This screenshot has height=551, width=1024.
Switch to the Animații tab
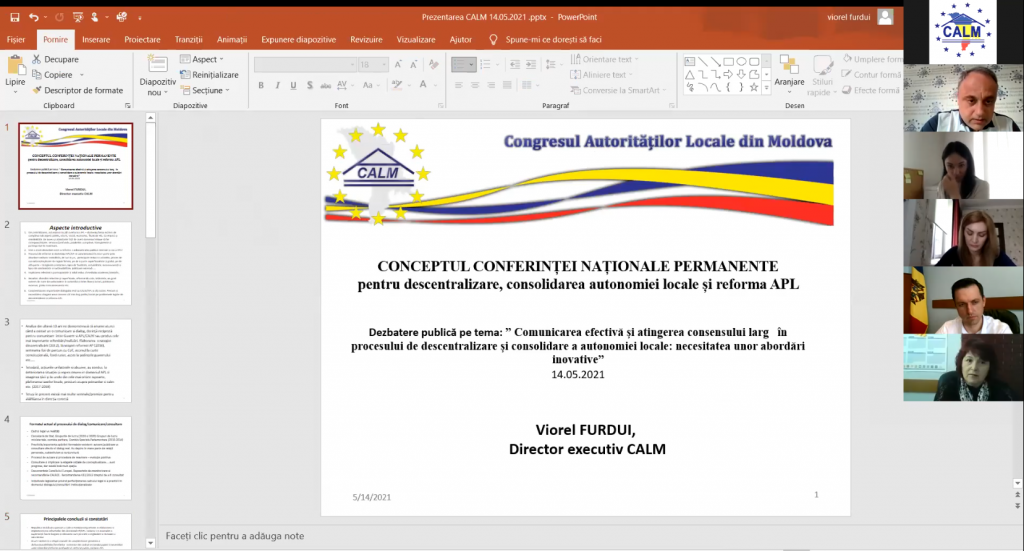[x=232, y=39]
